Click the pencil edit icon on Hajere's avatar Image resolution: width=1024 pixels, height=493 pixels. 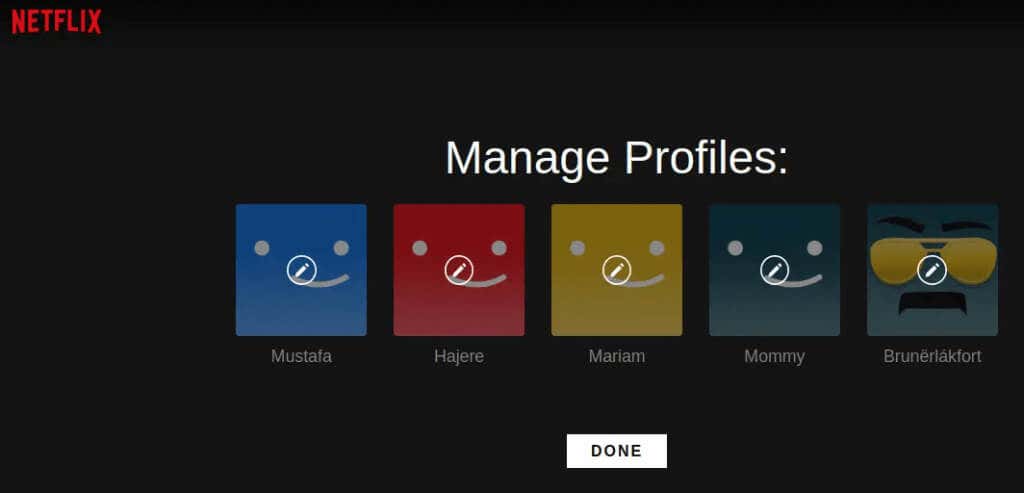459,270
